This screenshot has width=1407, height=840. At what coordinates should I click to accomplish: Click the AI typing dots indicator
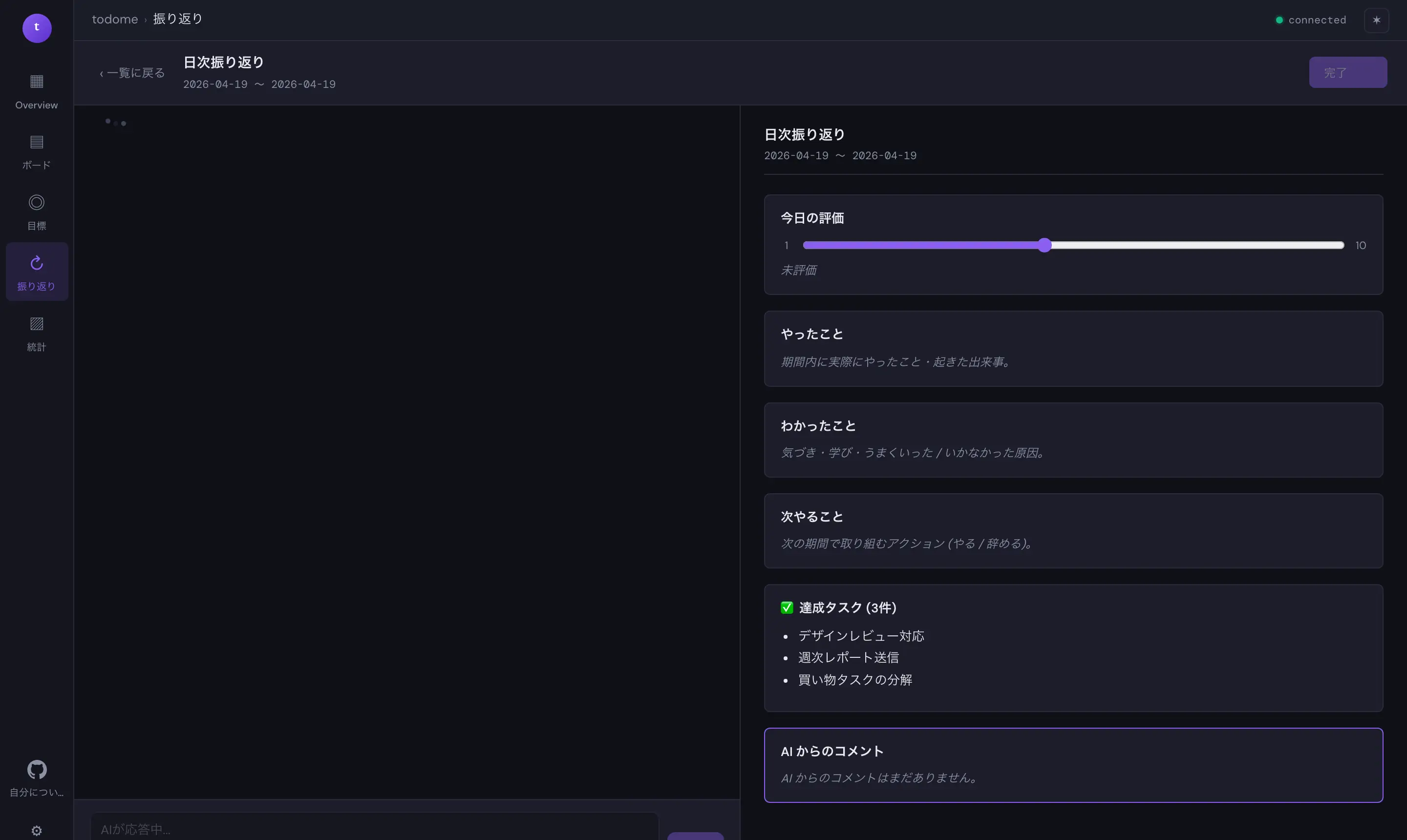coord(115,122)
